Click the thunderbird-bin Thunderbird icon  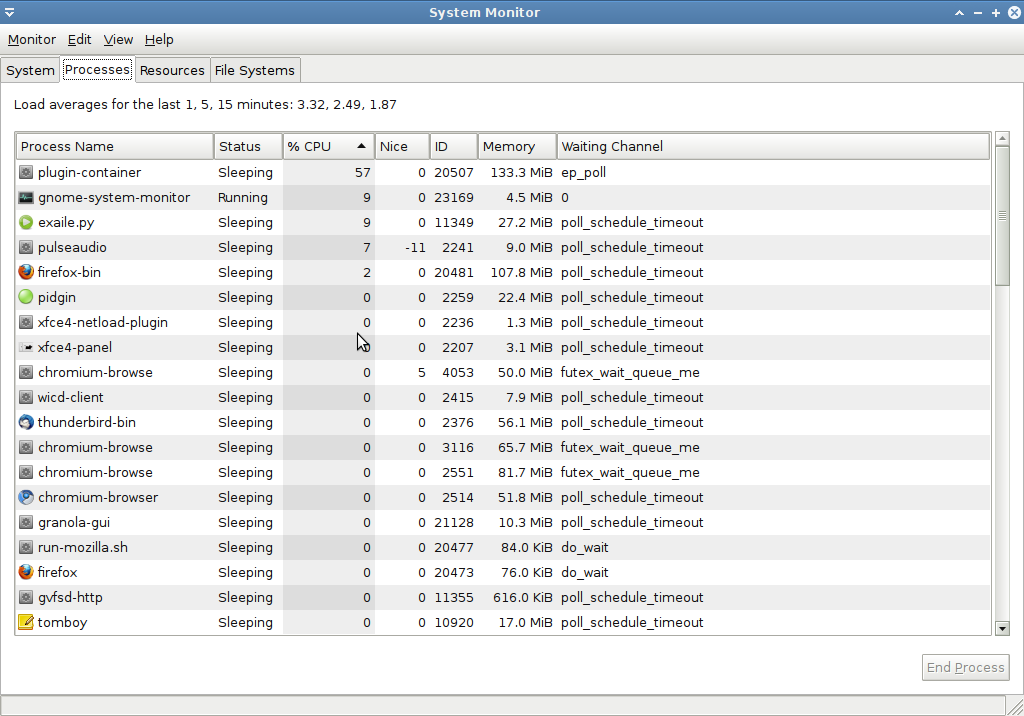tap(25, 422)
